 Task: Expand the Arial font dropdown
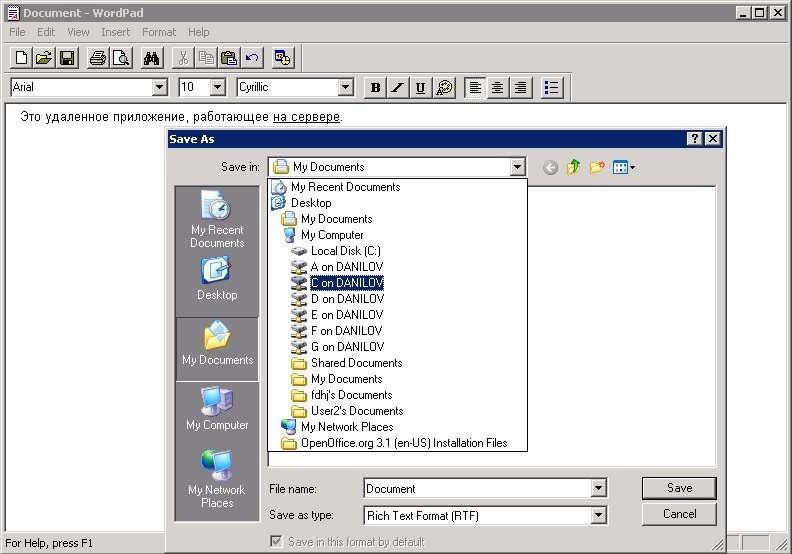[160, 87]
